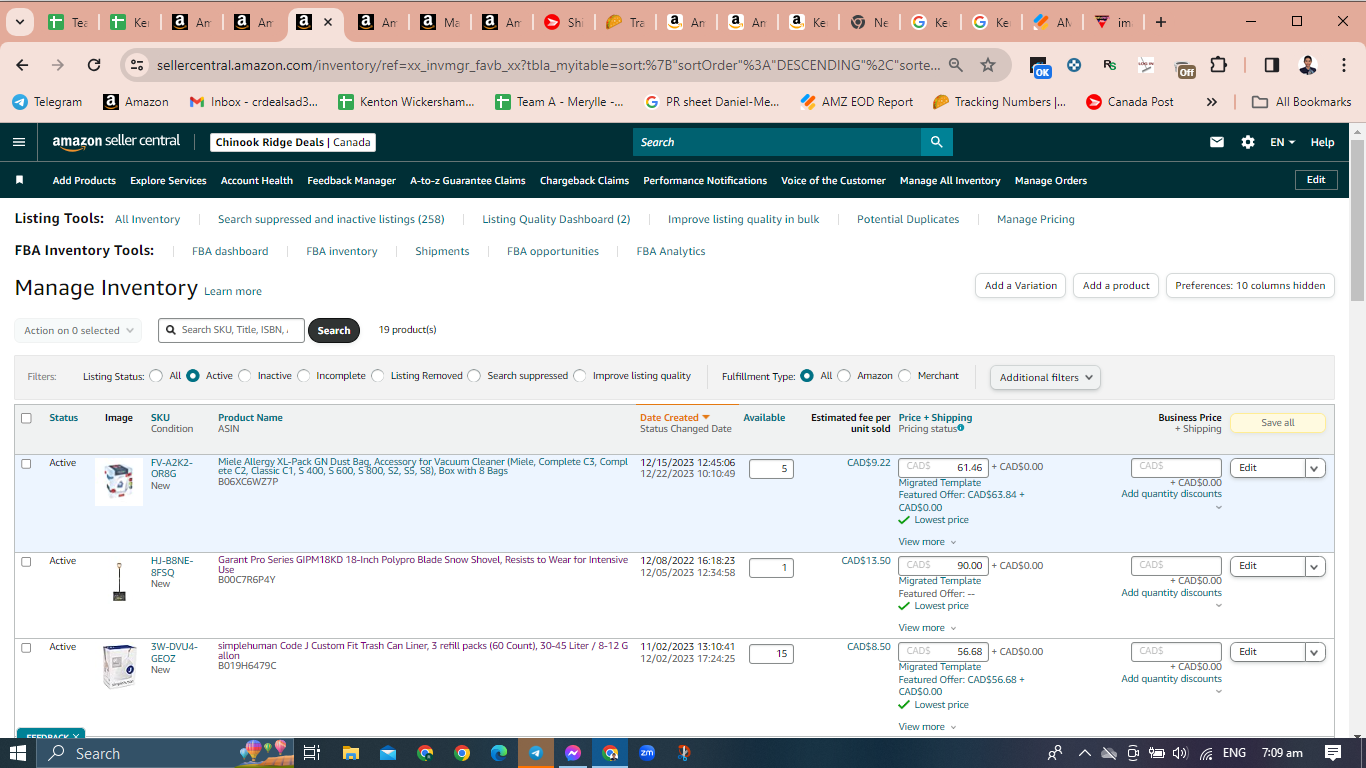Viewport: 1366px width, 768px height.
Task: Open the AMZ EOD Report bookmark
Action: [x=857, y=102]
